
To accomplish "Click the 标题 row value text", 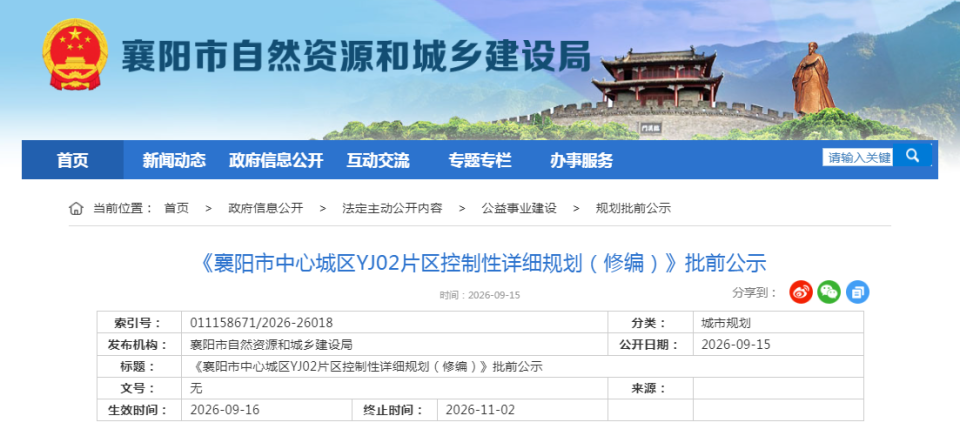I will [x=367, y=367].
